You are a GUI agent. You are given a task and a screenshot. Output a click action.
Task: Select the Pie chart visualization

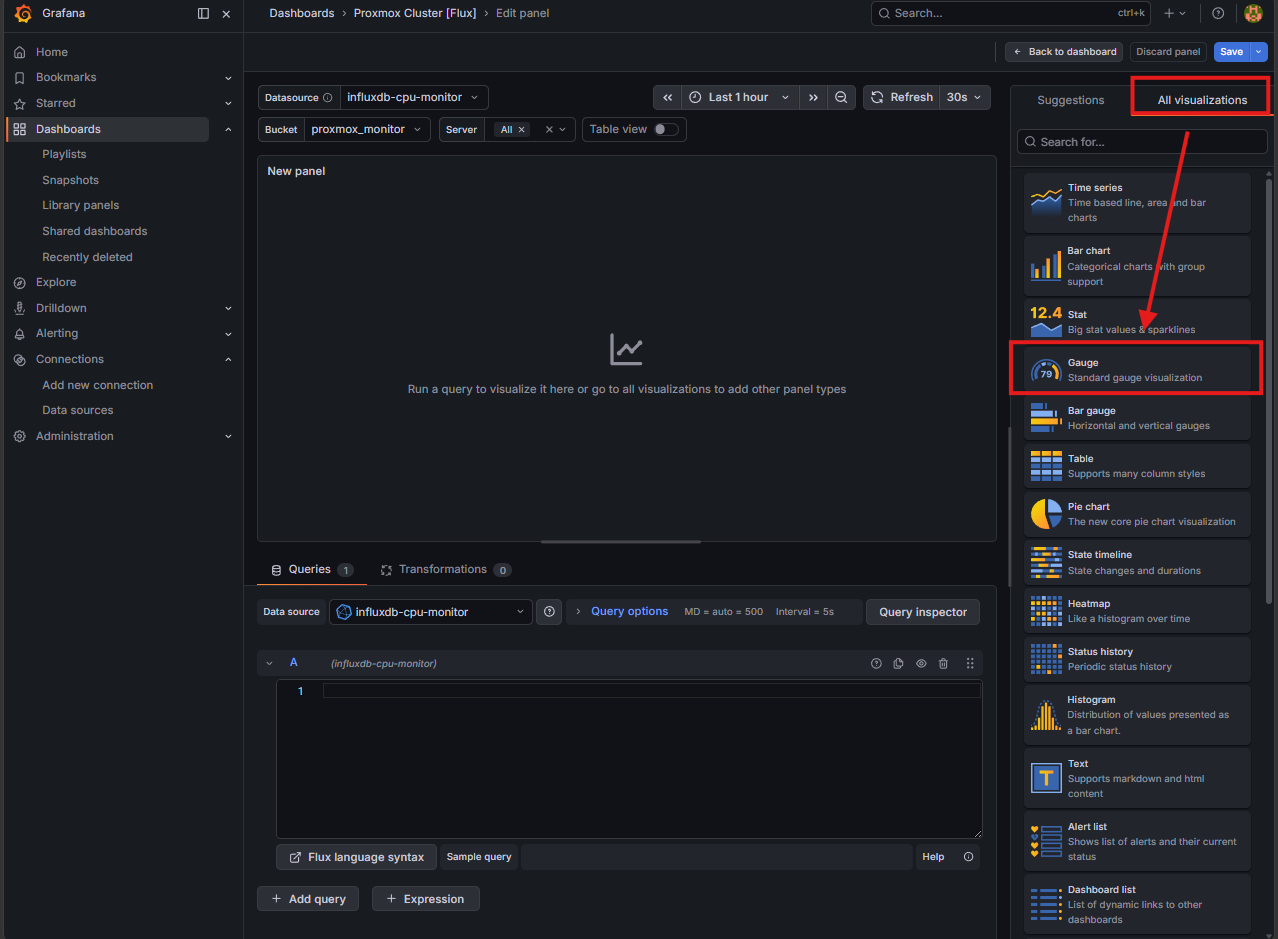pyautogui.click(x=1137, y=514)
